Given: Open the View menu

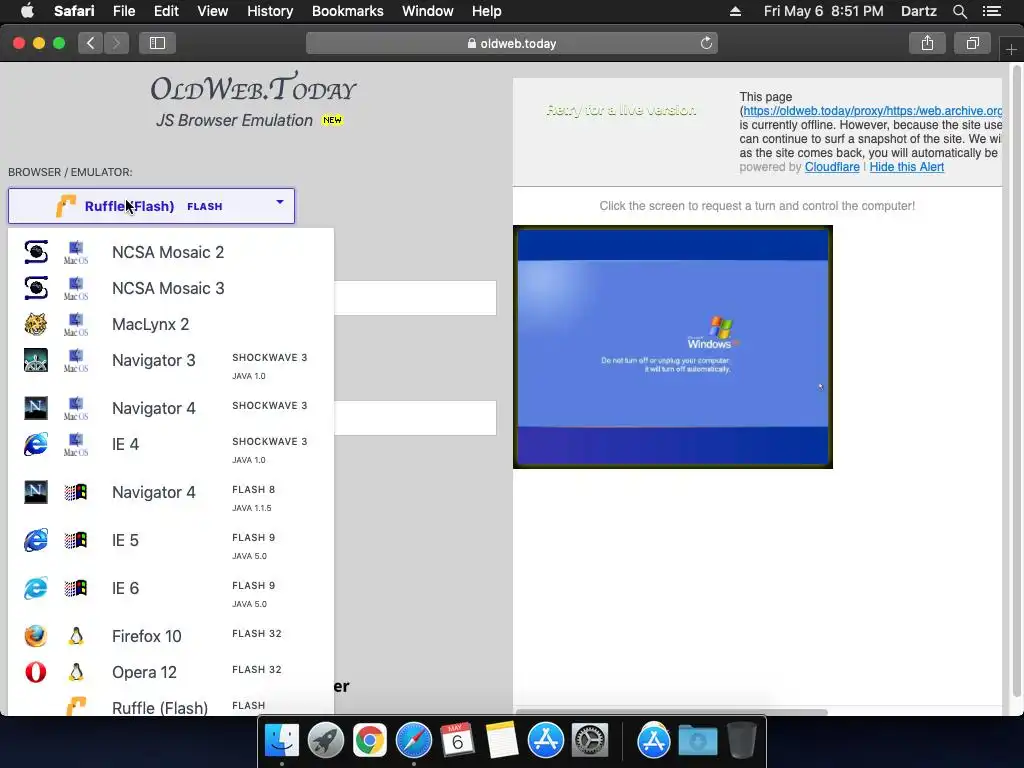Looking at the screenshot, I should 213,11.
